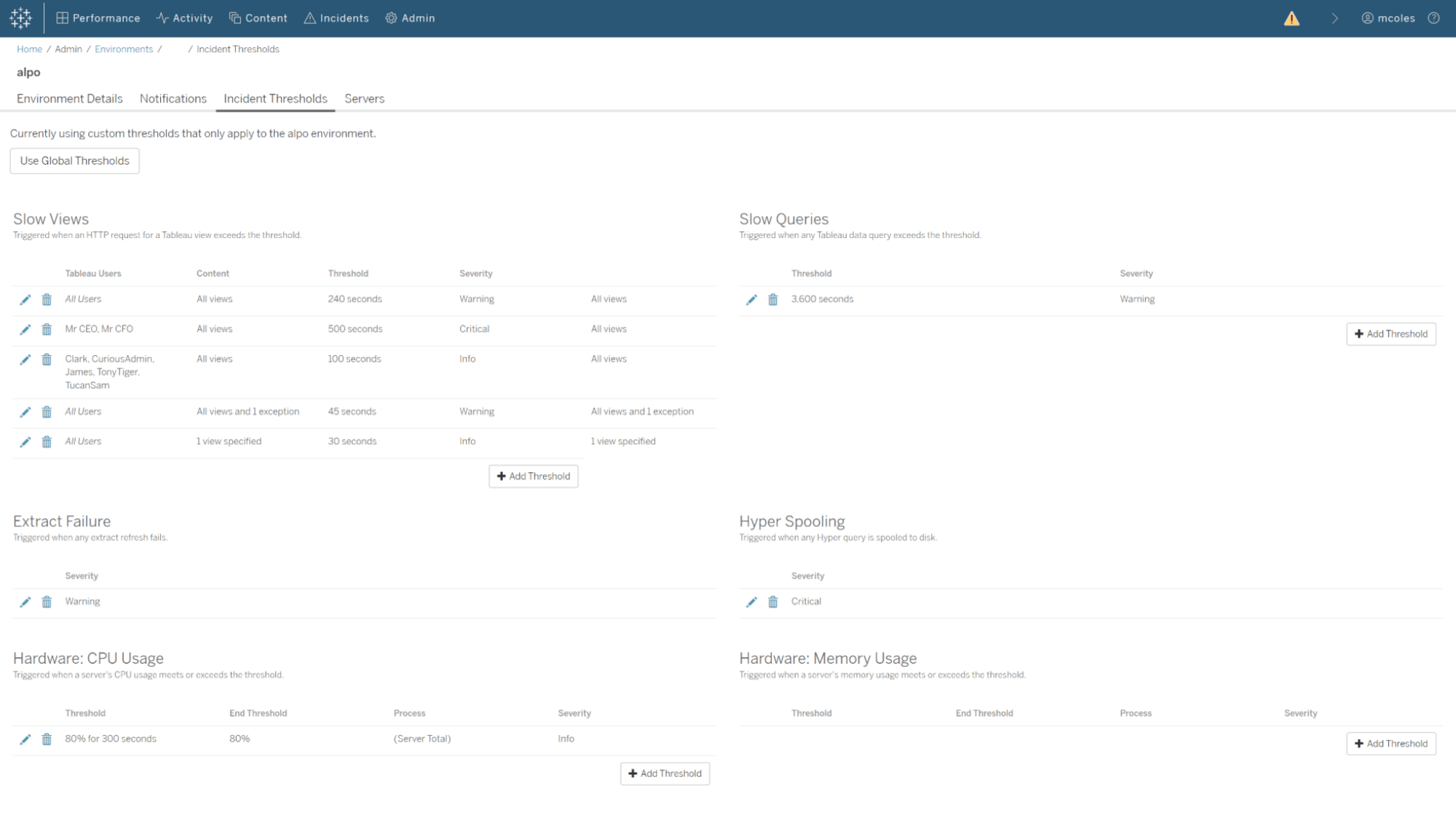Click 'Clark, CuriousAdmin' users cell
This screenshot has width=1456, height=829.
(x=109, y=372)
